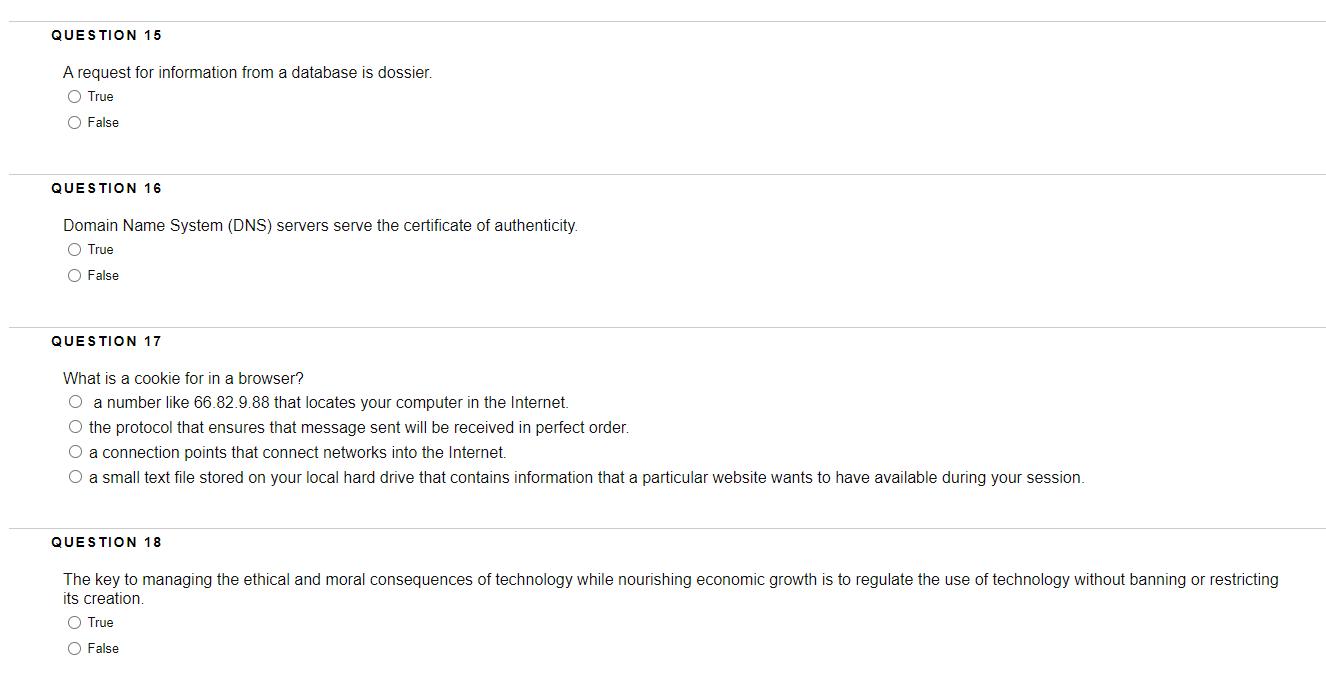Click 'Domain Name System (DNS)' phrase in Question 16
The height and width of the screenshot is (699, 1326).
pyautogui.click(x=167, y=226)
